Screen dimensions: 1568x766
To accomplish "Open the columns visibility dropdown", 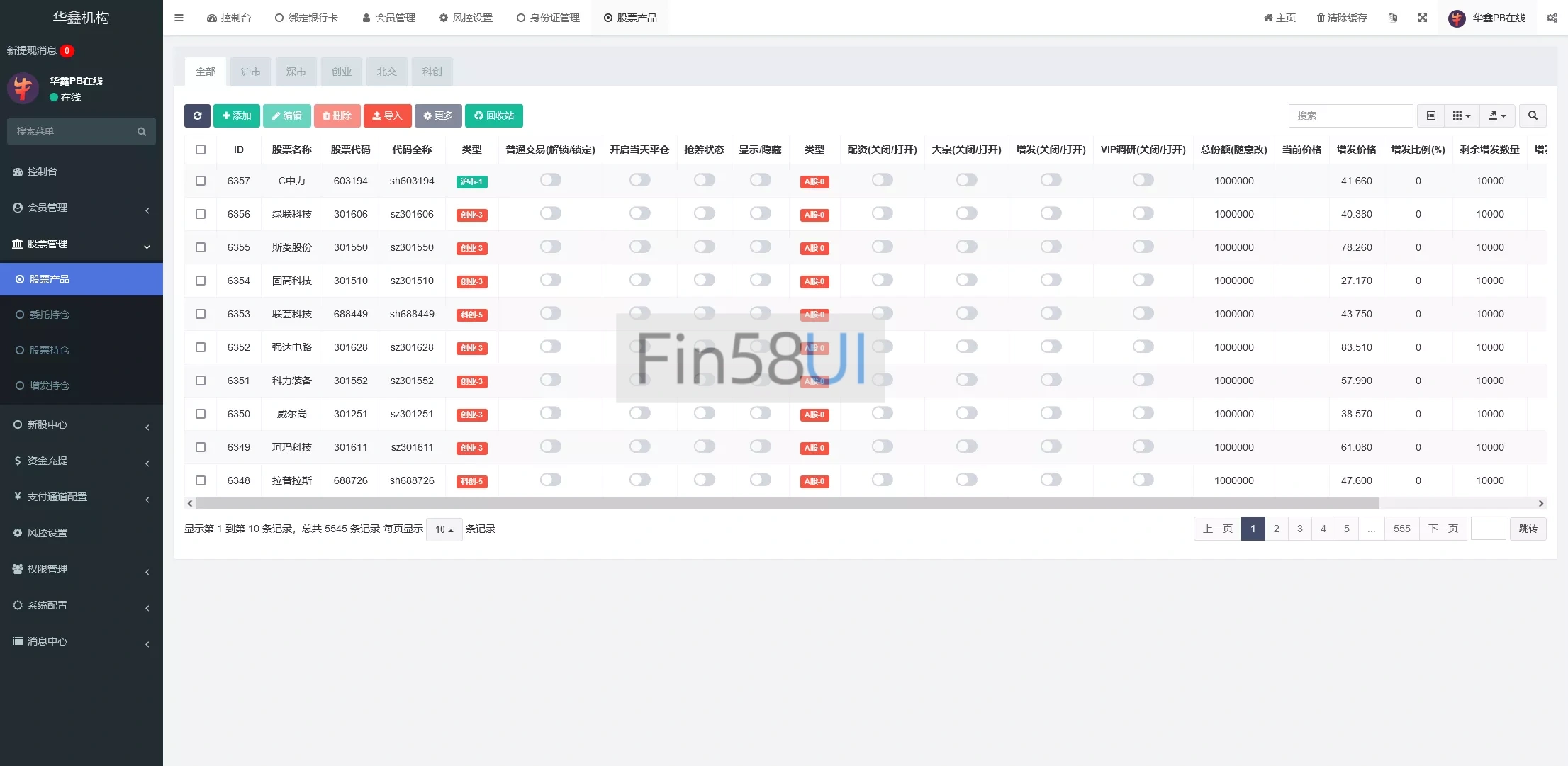I will 1461,116.
